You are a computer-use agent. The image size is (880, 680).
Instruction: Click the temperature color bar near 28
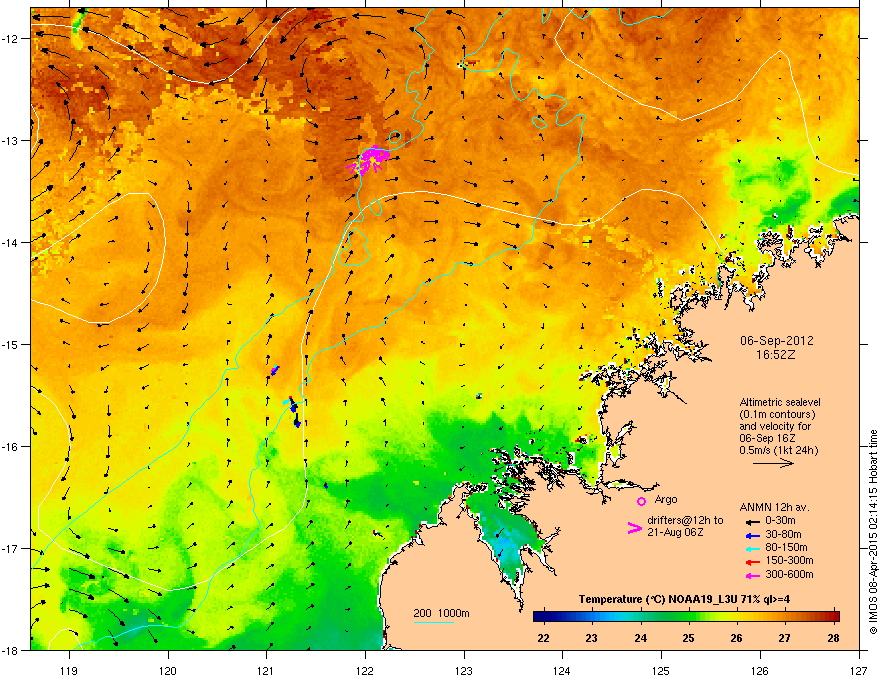(833, 616)
